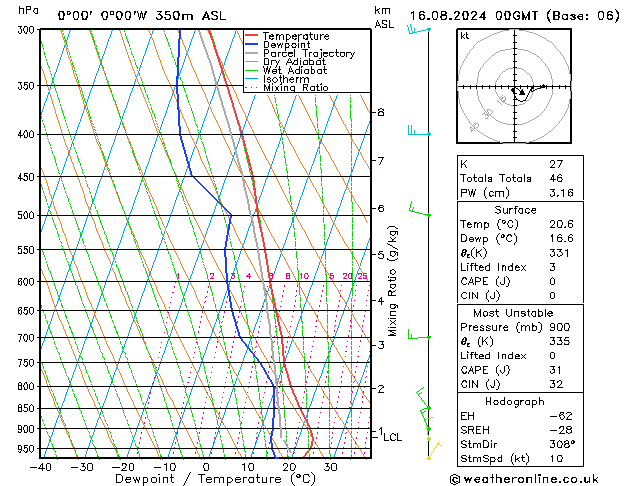Click the red Temperature line sample in the legend
This screenshot has height=486, width=629.
click(251, 36)
